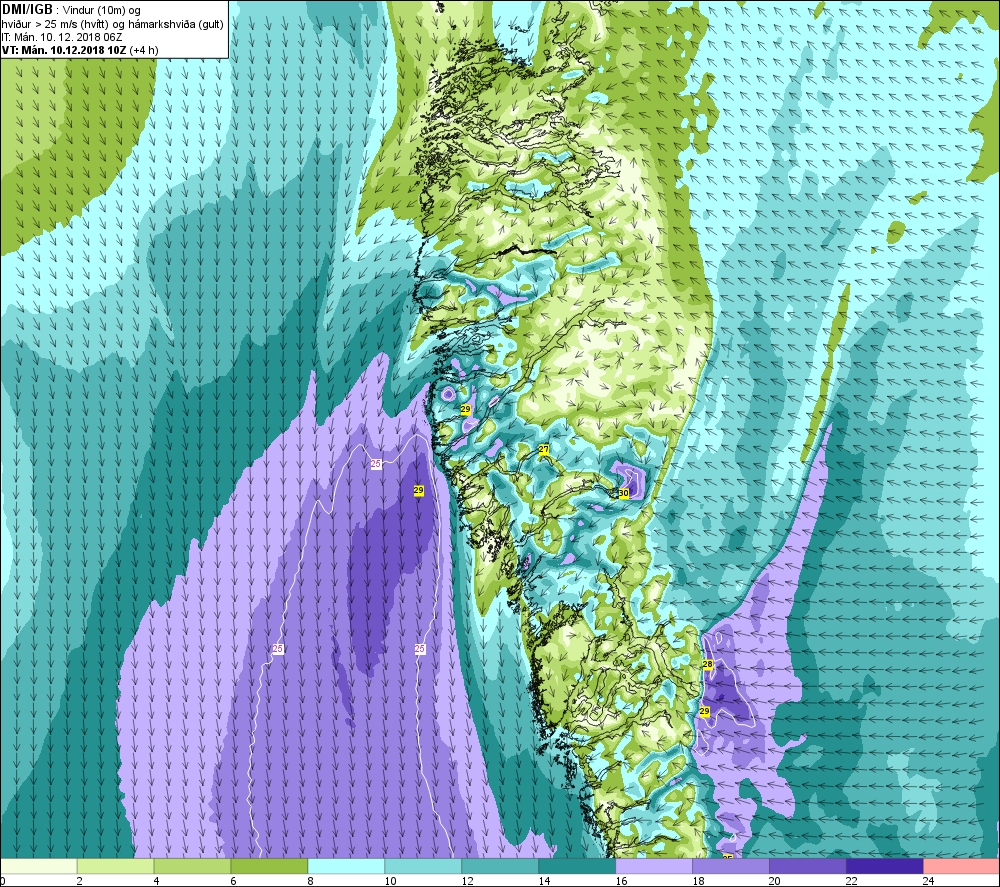This screenshot has height=887, width=1000.
Task: Click the scale number 4 on the color bar
Action: [156, 881]
